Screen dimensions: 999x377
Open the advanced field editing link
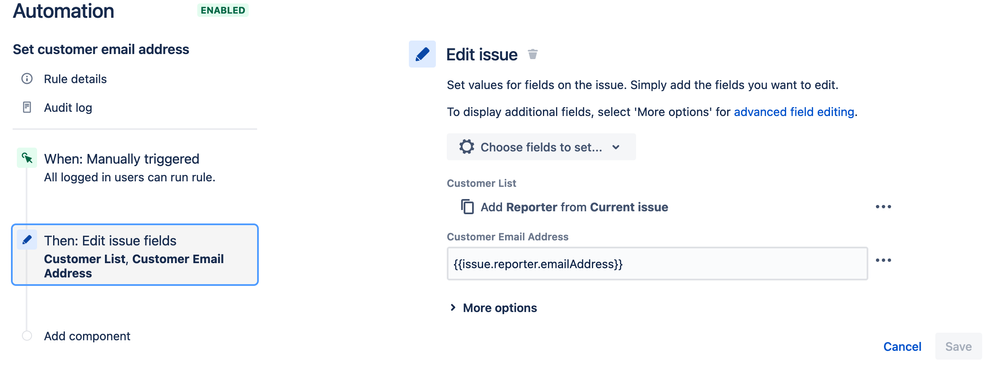794,112
